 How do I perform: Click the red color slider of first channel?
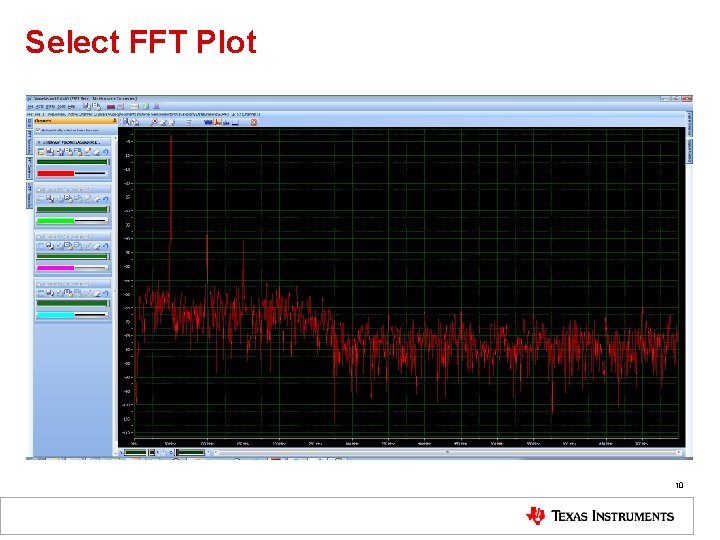[73, 174]
